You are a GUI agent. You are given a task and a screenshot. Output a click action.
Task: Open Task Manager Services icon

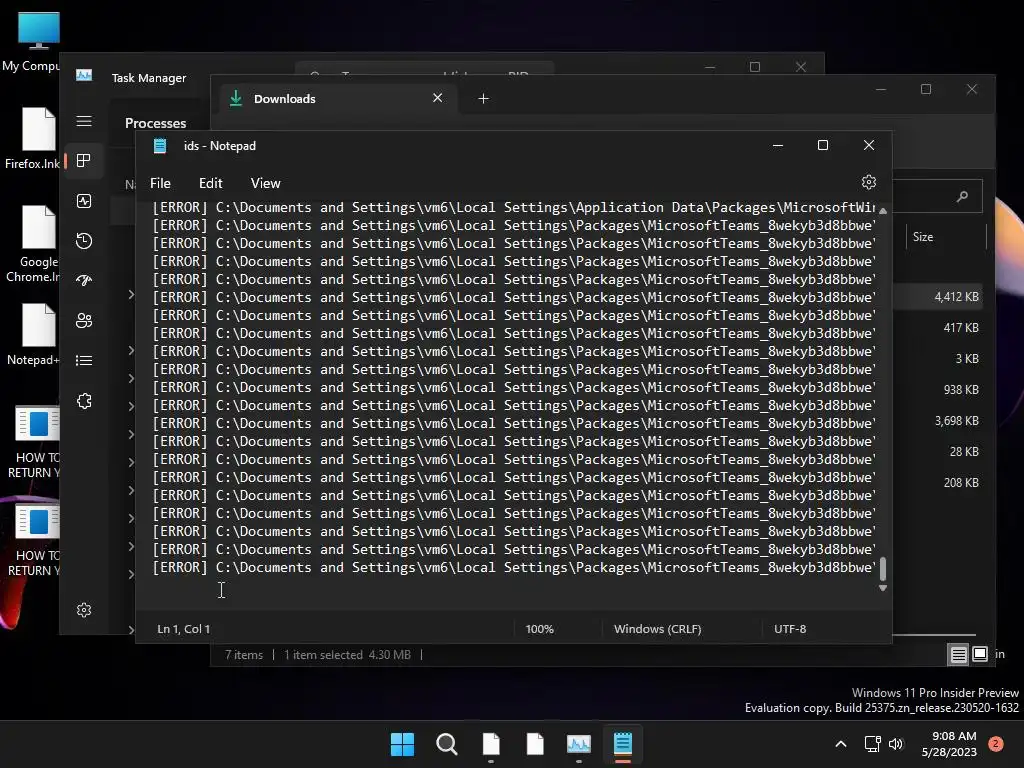tap(84, 401)
